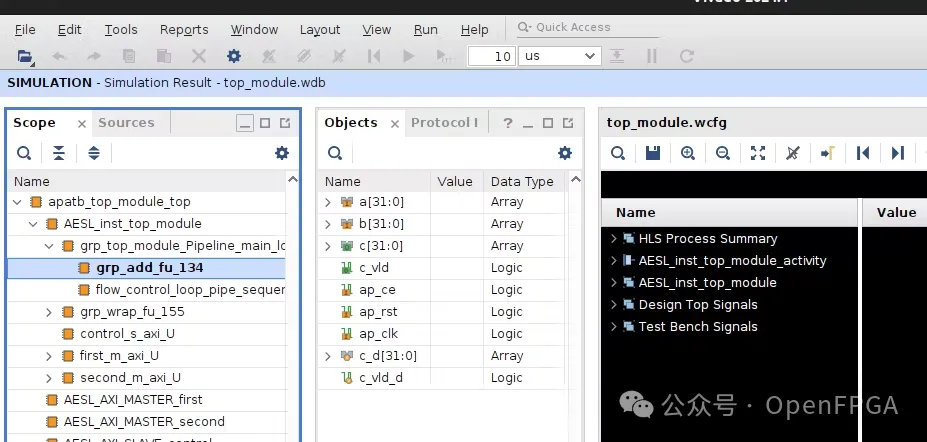Collapse the AESL_inst_top_module tree node
The width and height of the screenshot is (927, 442).
coord(35,224)
